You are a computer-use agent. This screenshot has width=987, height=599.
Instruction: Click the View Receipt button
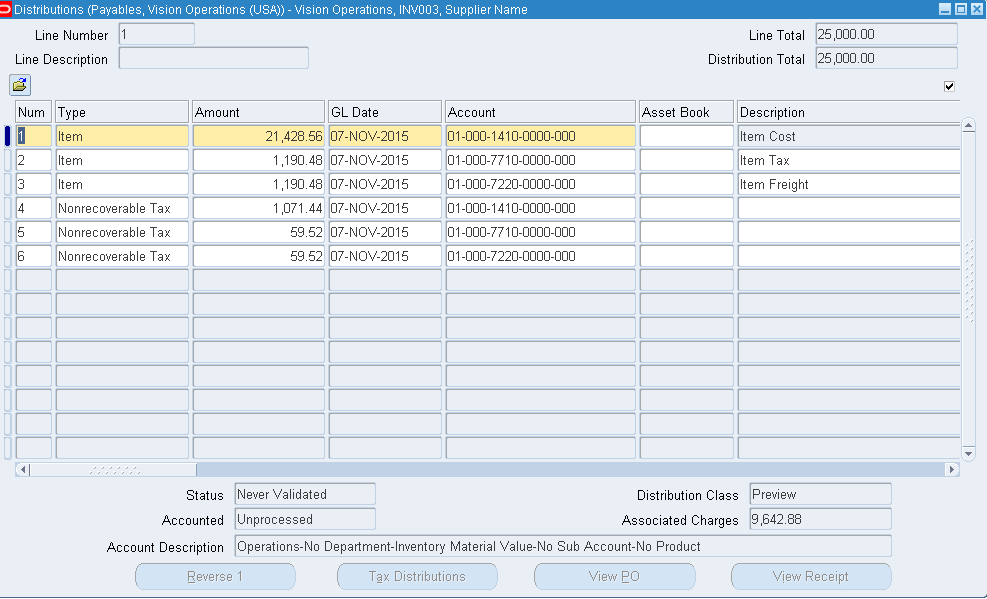click(x=810, y=576)
